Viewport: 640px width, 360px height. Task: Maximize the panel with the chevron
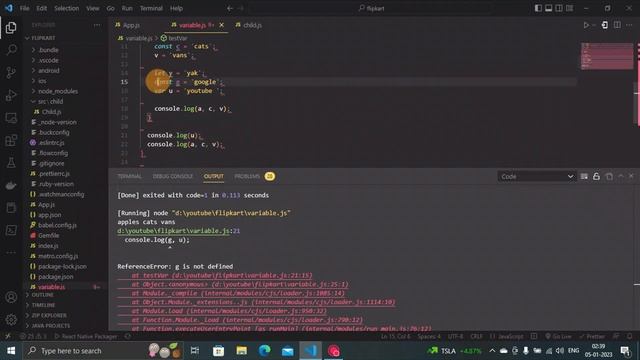coord(621,176)
